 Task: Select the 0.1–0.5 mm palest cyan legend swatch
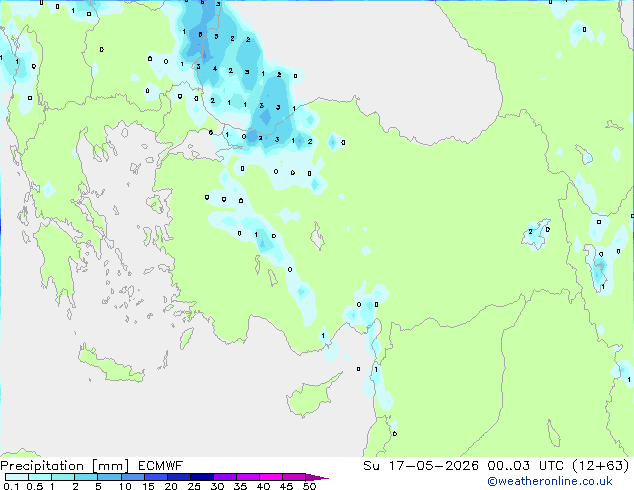(17, 477)
